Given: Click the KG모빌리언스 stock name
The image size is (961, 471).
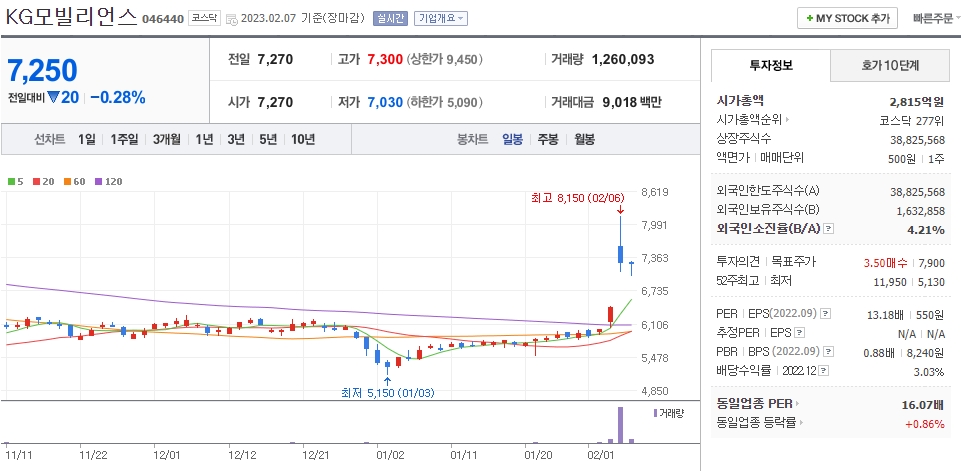Looking at the screenshot, I should (x=71, y=17).
